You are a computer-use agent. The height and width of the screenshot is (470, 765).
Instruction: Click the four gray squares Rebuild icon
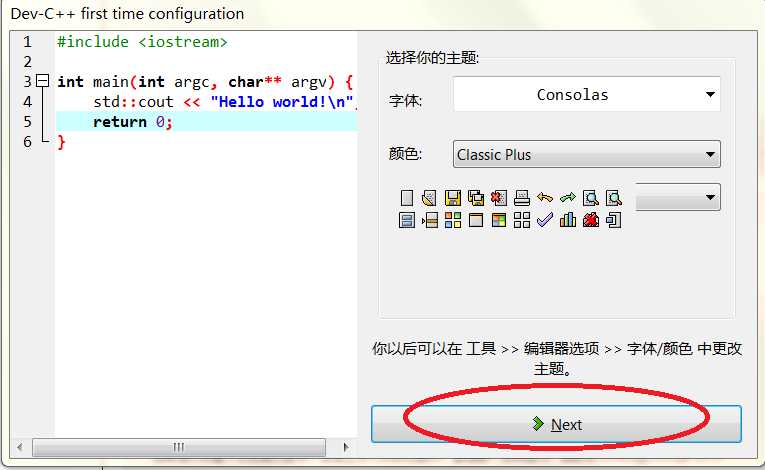[x=522, y=220]
